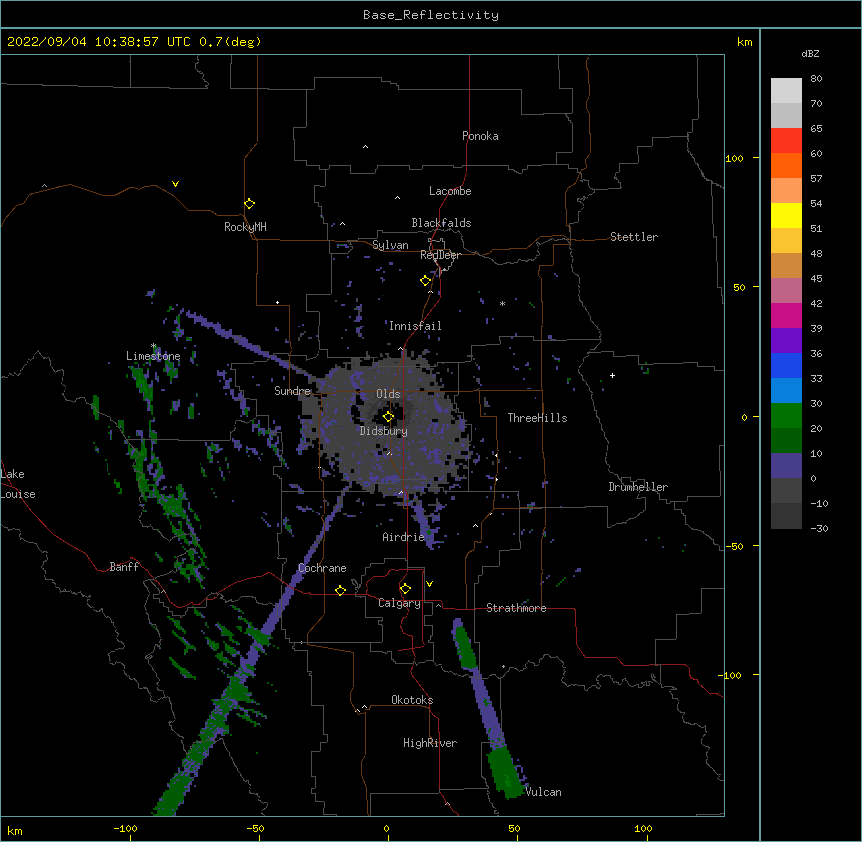This screenshot has width=862, height=842.
Task: Click the Airdrie label
Action: (403, 537)
